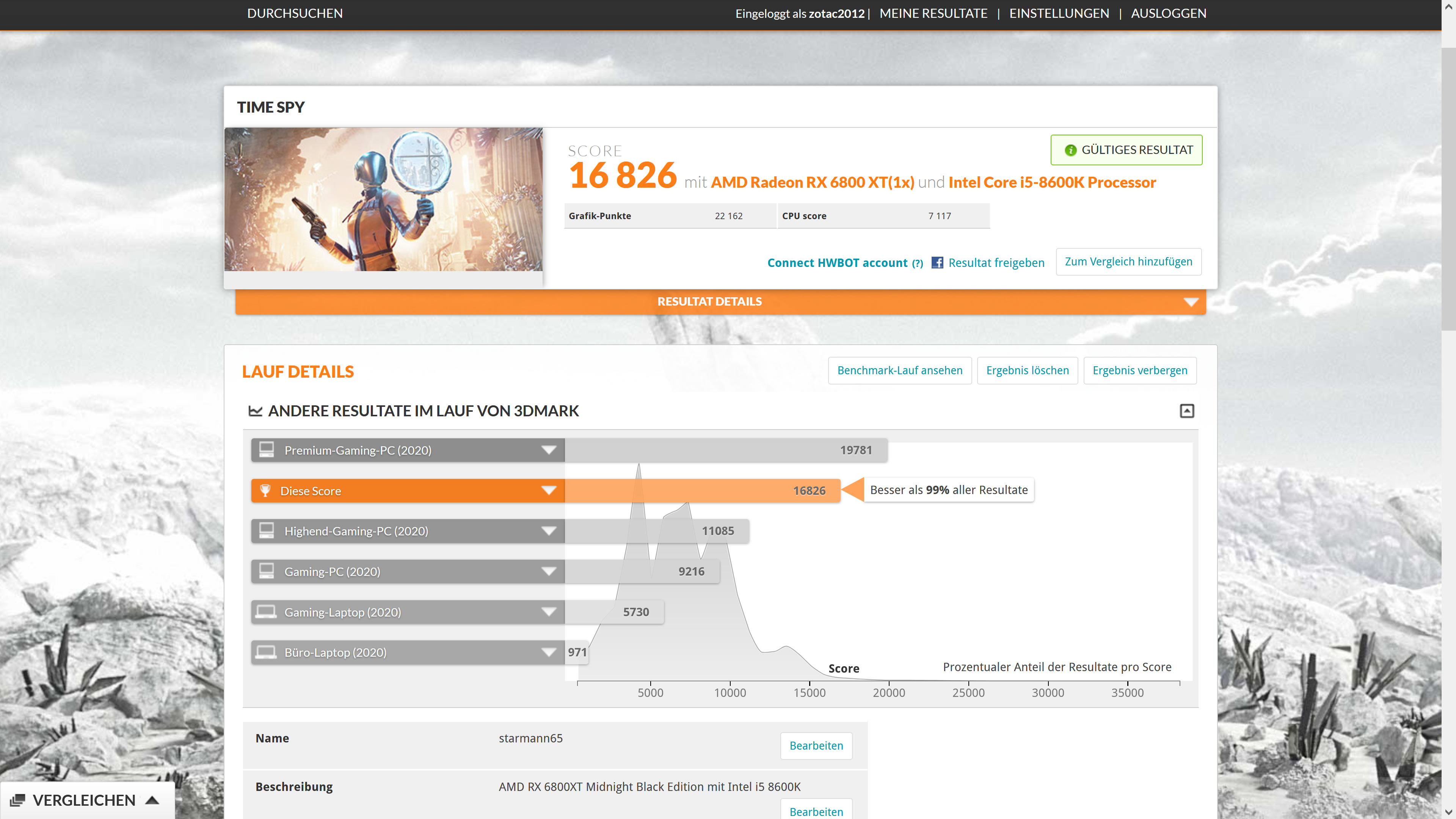Click the monitor icon for Highend-Gaming-PC (2020)

266,531
